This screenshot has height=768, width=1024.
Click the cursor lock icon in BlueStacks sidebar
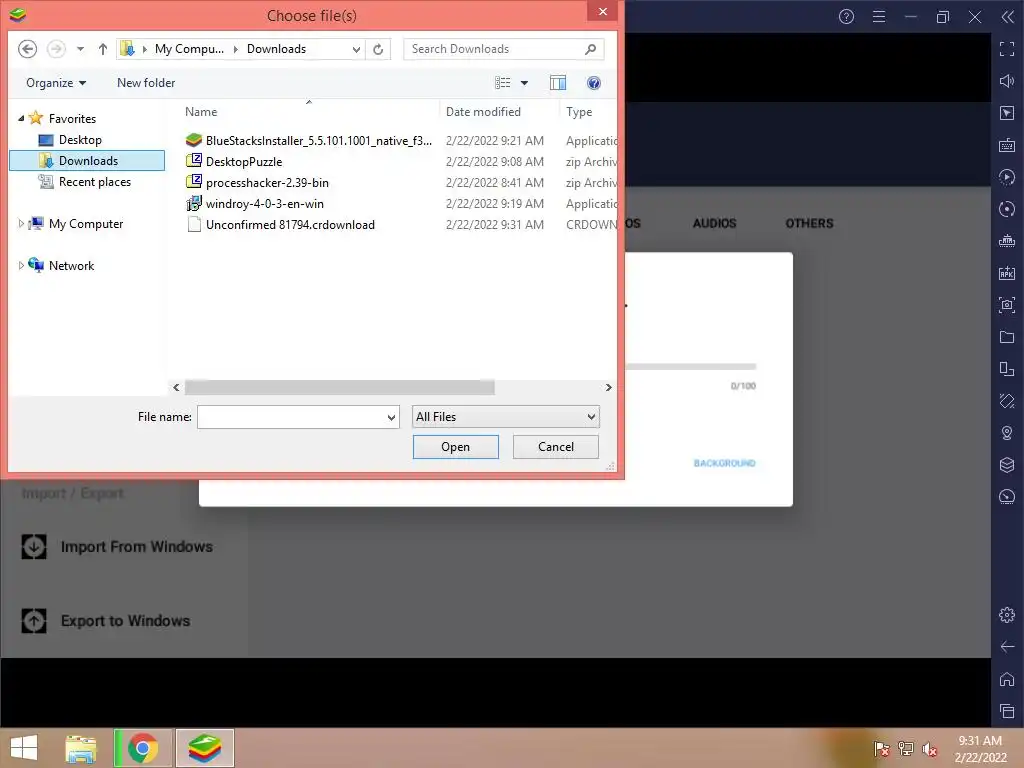coord(1006,113)
